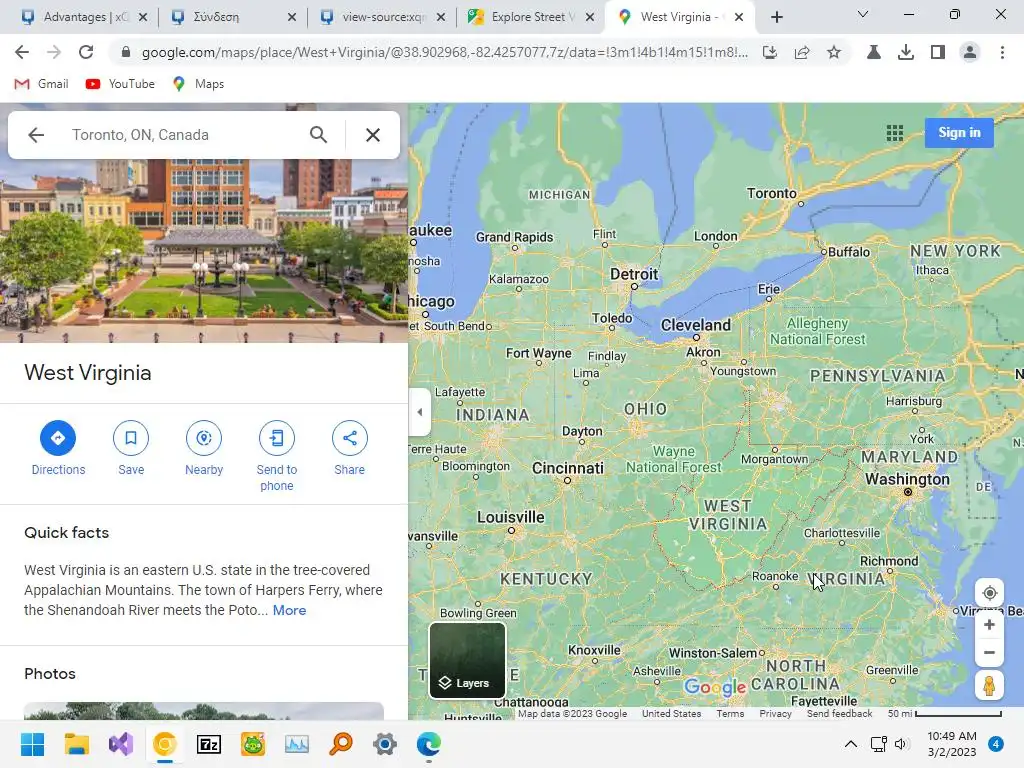Click the address bar URL
This screenshot has width=1024, height=768.
click(444, 52)
